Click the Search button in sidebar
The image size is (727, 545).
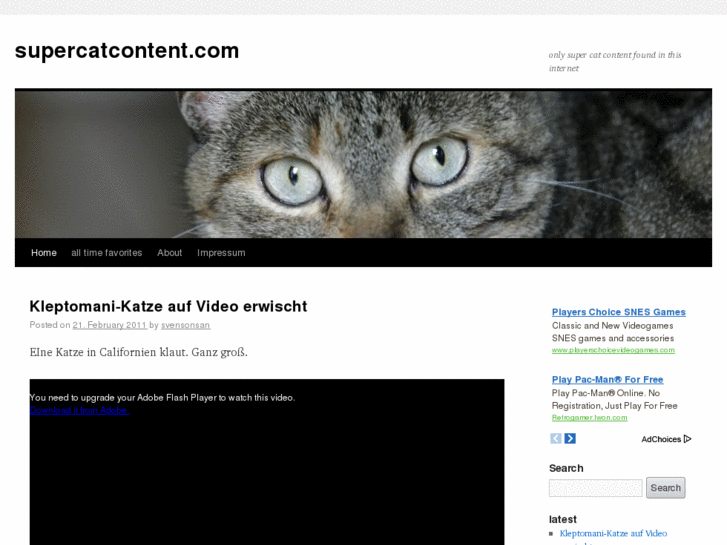(x=665, y=488)
